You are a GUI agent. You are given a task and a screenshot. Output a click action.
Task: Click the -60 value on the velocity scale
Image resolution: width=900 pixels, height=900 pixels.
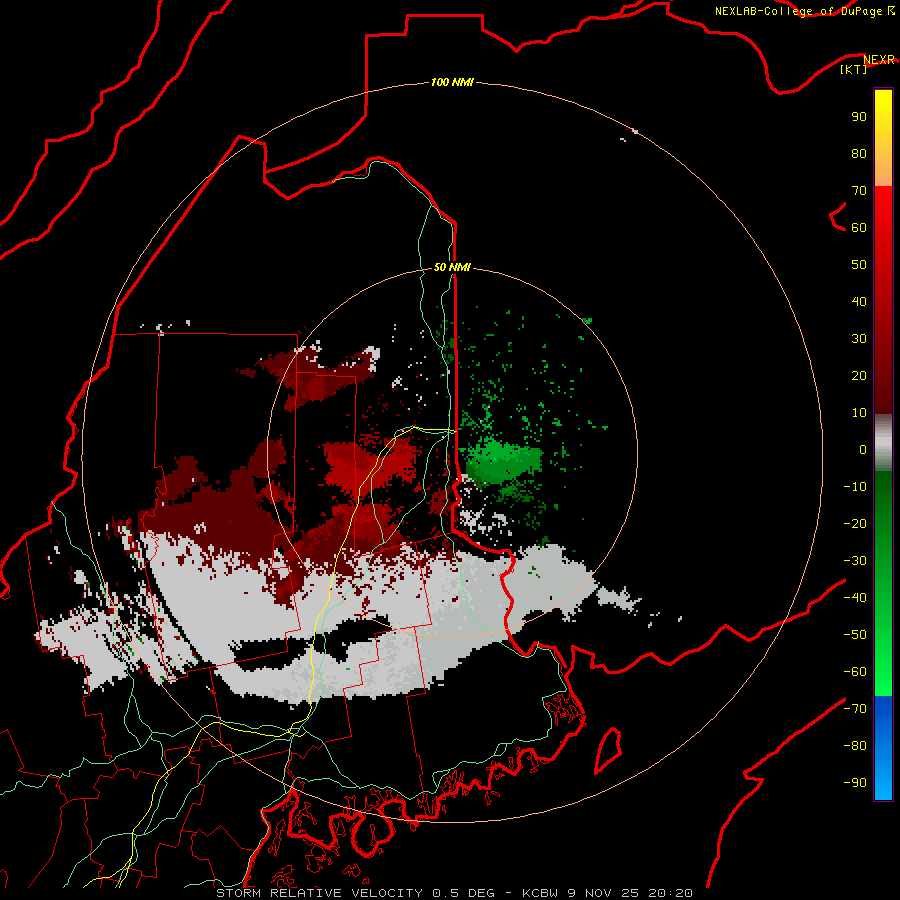pyautogui.click(x=855, y=672)
